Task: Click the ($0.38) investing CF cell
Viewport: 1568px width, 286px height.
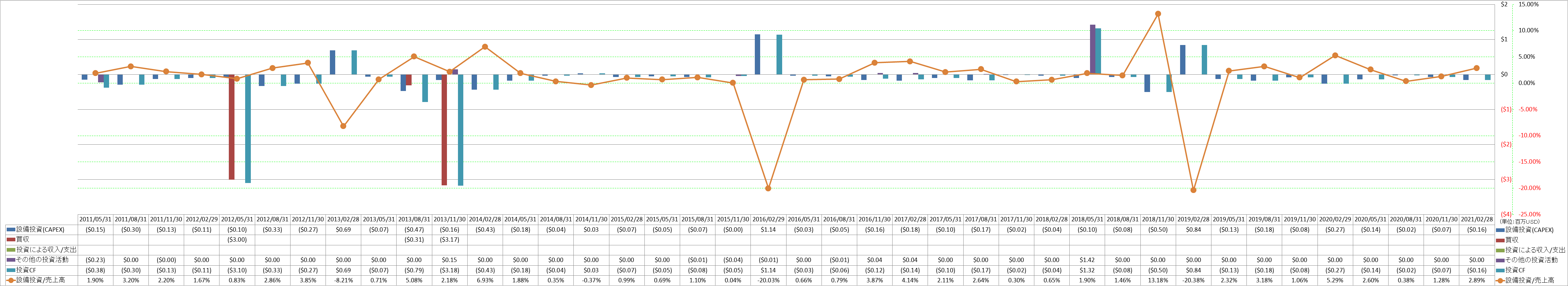Action: pyautogui.click(x=96, y=270)
